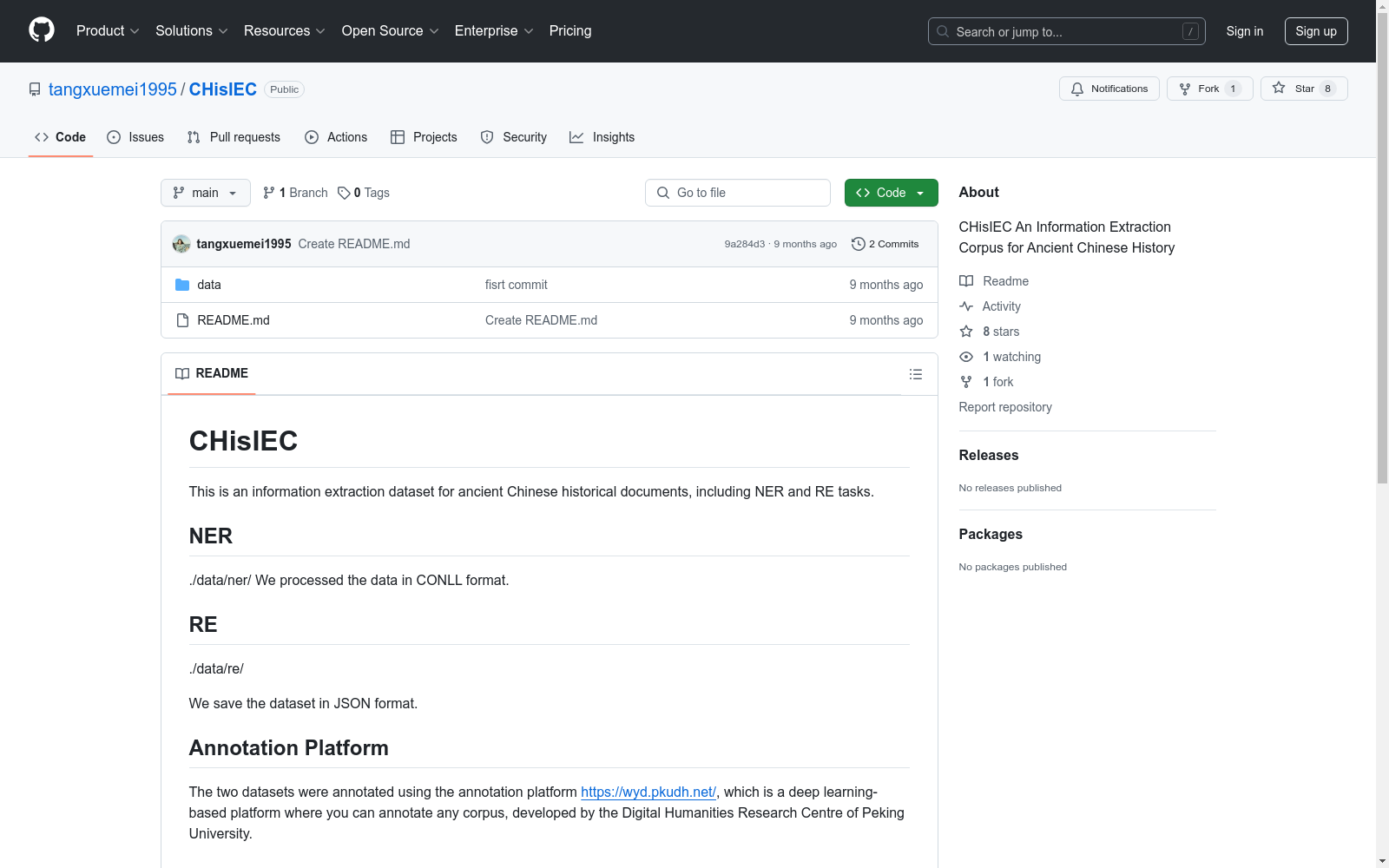
Task: Open the GitHub home logo
Action: pyautogui.click(x=42, y=30)
